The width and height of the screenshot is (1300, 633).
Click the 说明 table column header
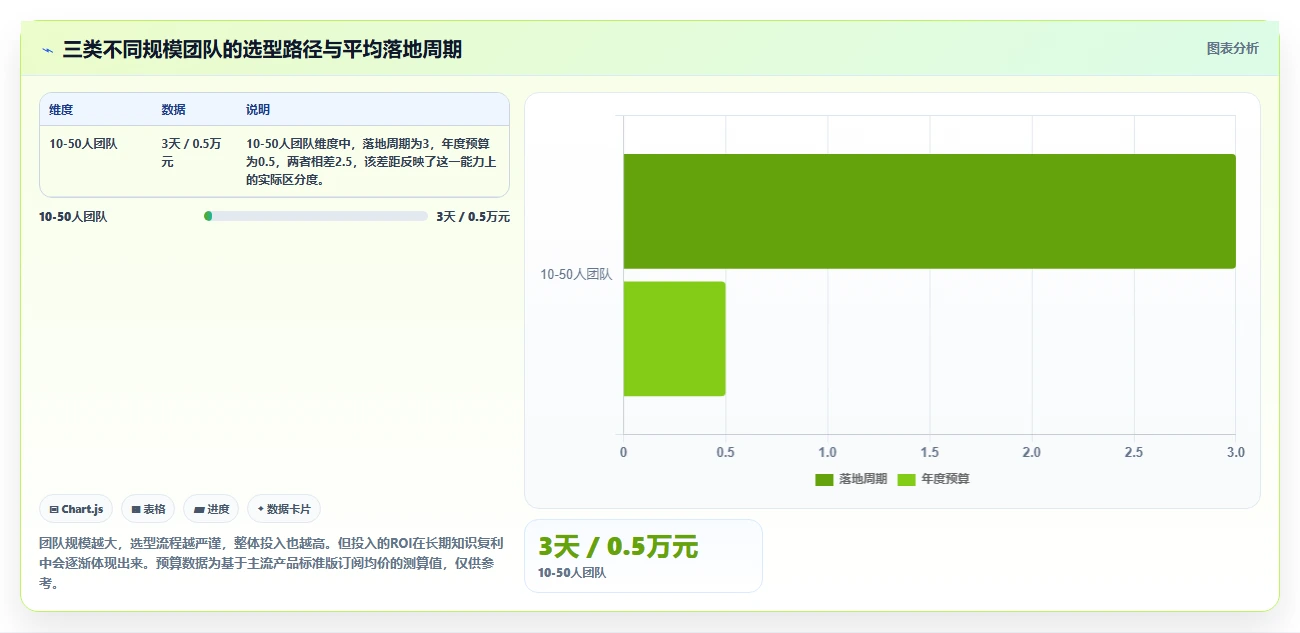click(x=258, y=110)
